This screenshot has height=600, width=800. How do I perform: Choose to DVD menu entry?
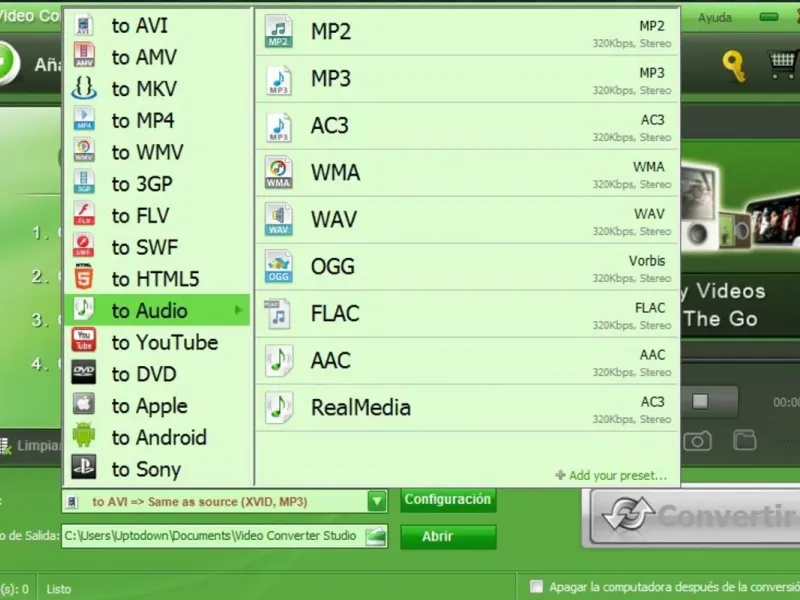158,373
